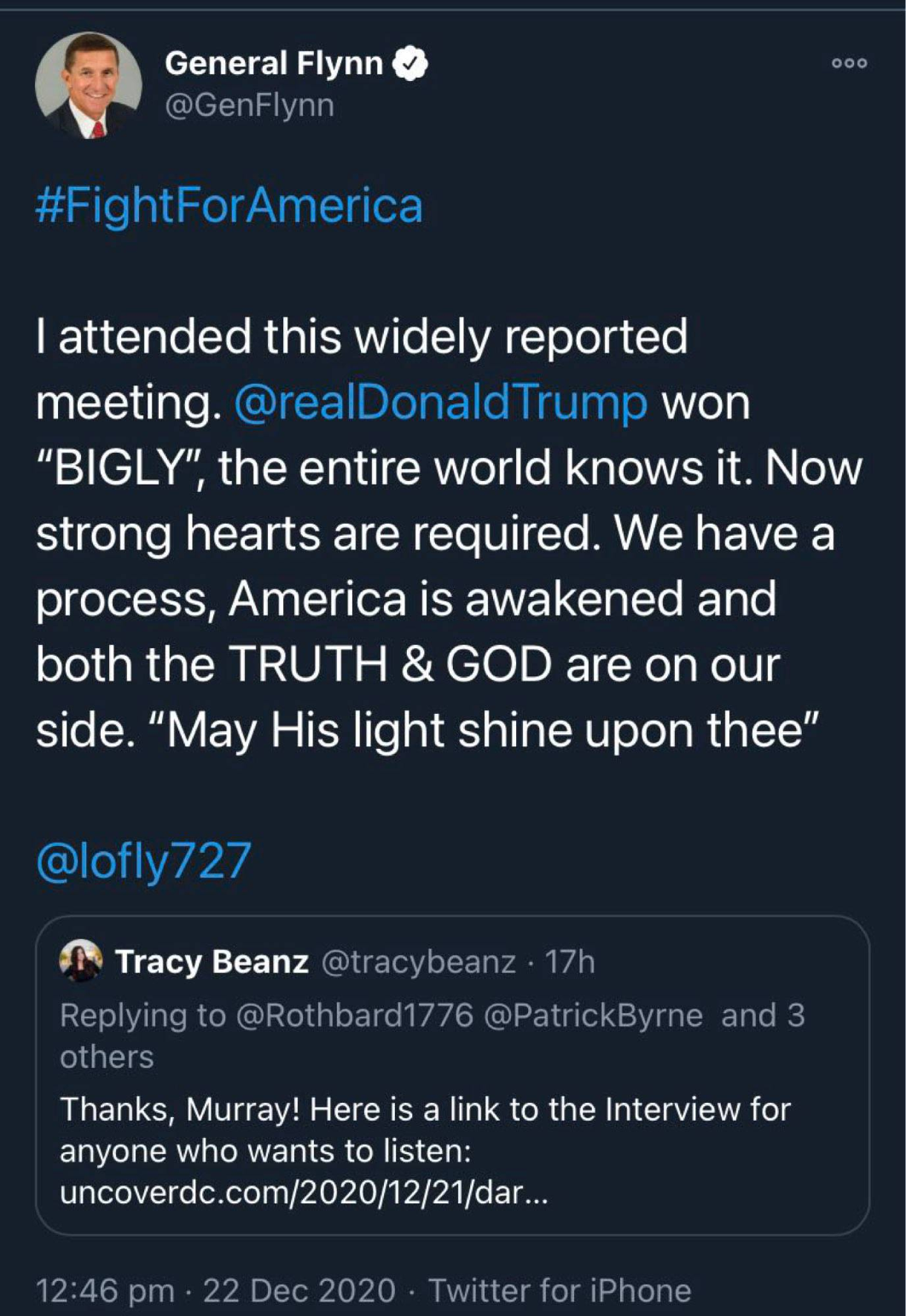Click the General Flynn display name
The image size is (906, 1316).
pos(273,64)
